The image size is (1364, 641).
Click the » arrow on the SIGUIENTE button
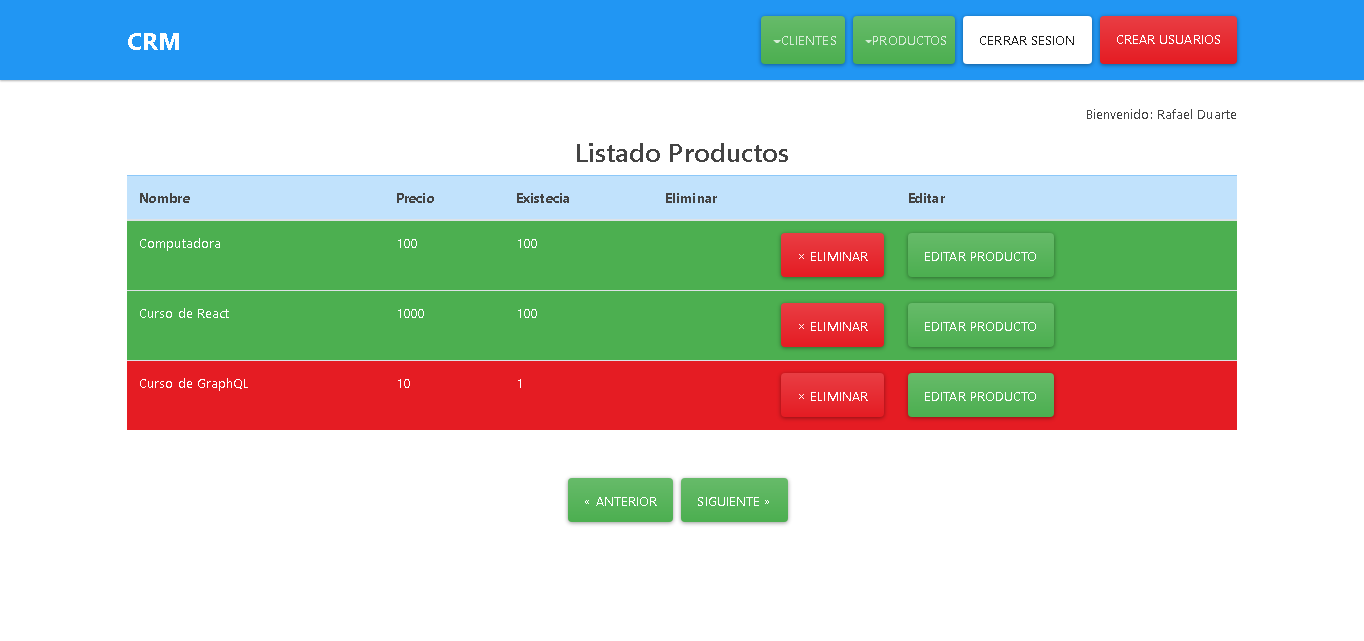pyautogui.click(x=767, y=500)
